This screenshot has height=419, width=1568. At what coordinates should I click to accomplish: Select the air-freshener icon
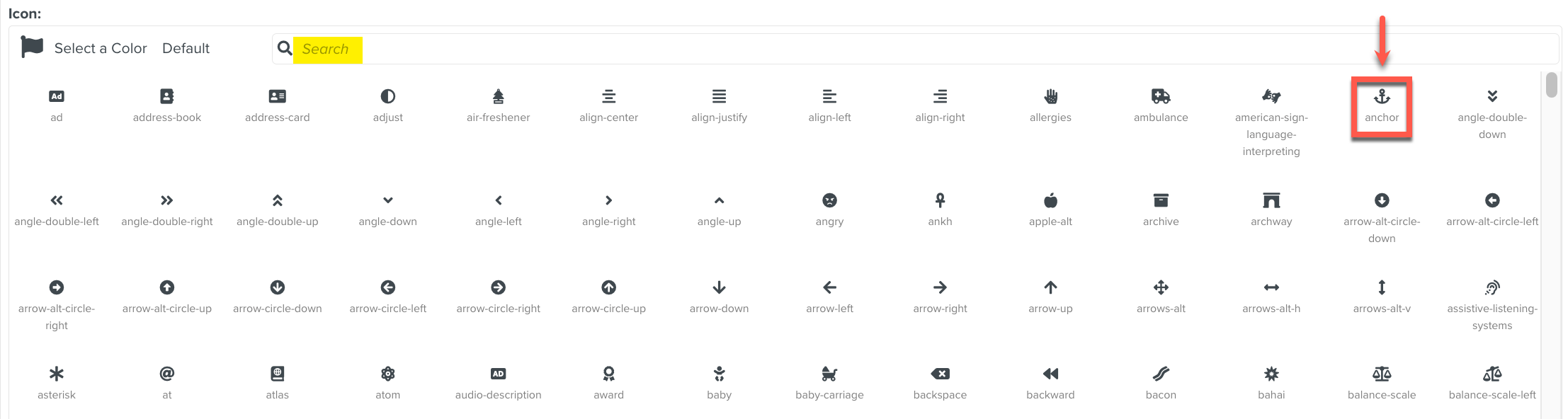coord(498,97)
